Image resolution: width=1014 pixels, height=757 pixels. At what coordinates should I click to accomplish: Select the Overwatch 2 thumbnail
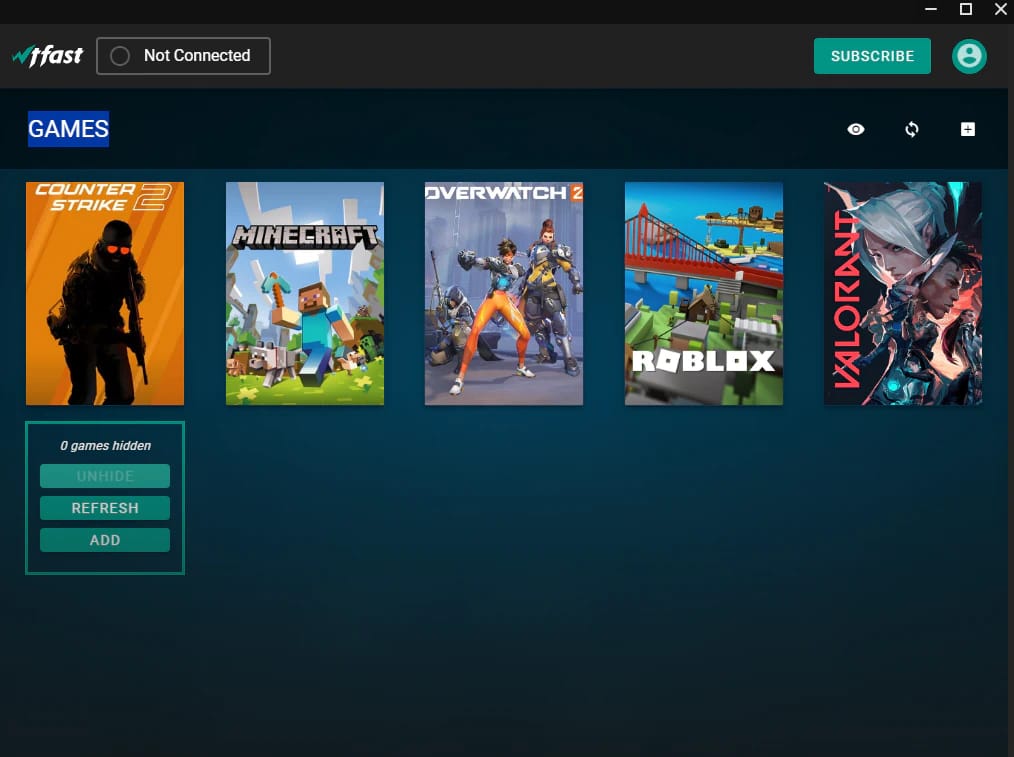coord(503,293)
